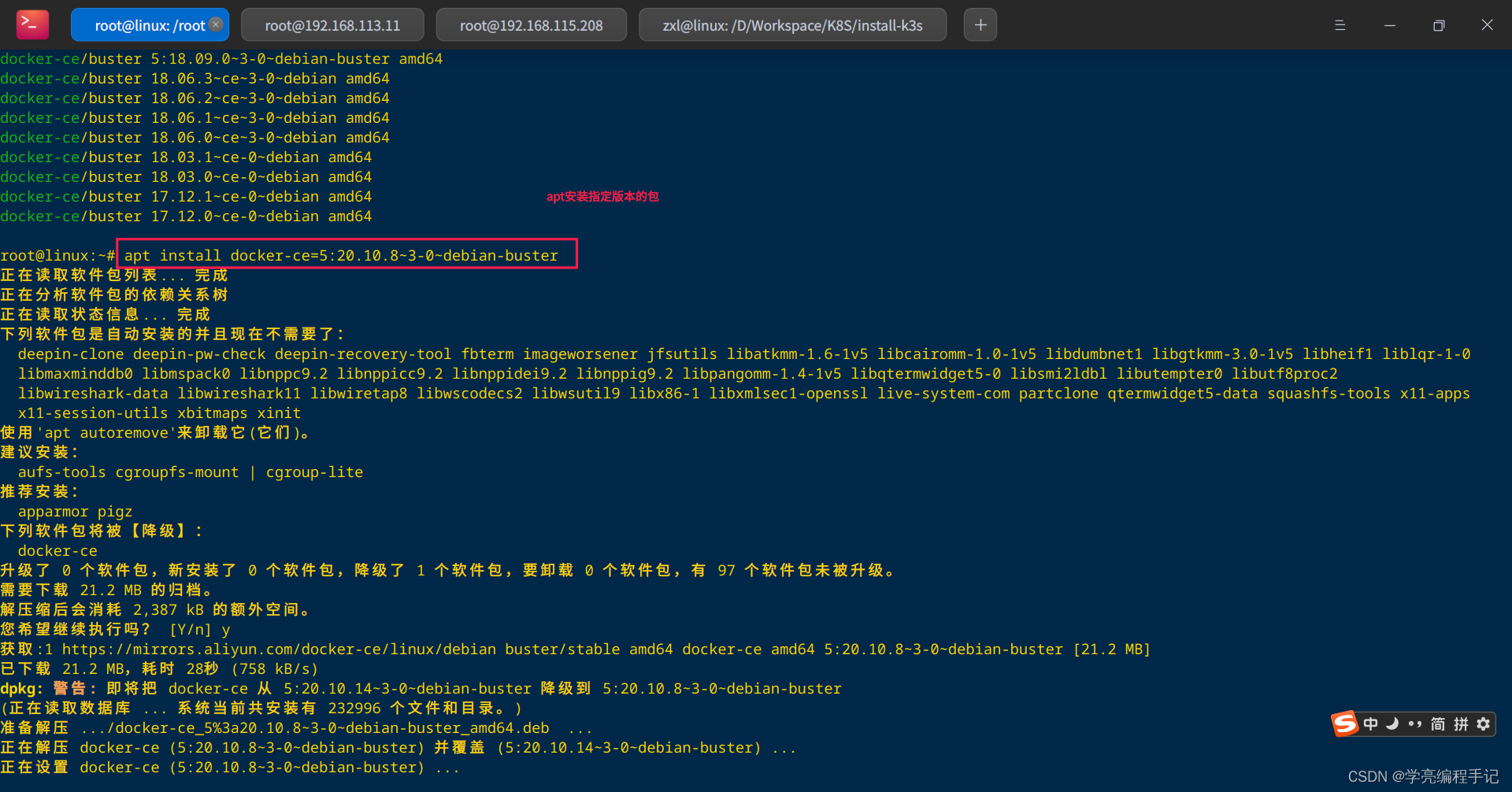Switch simplified/traditional via 简 button
Viewport: 1512px width, 792px height.
point(1438,724)
